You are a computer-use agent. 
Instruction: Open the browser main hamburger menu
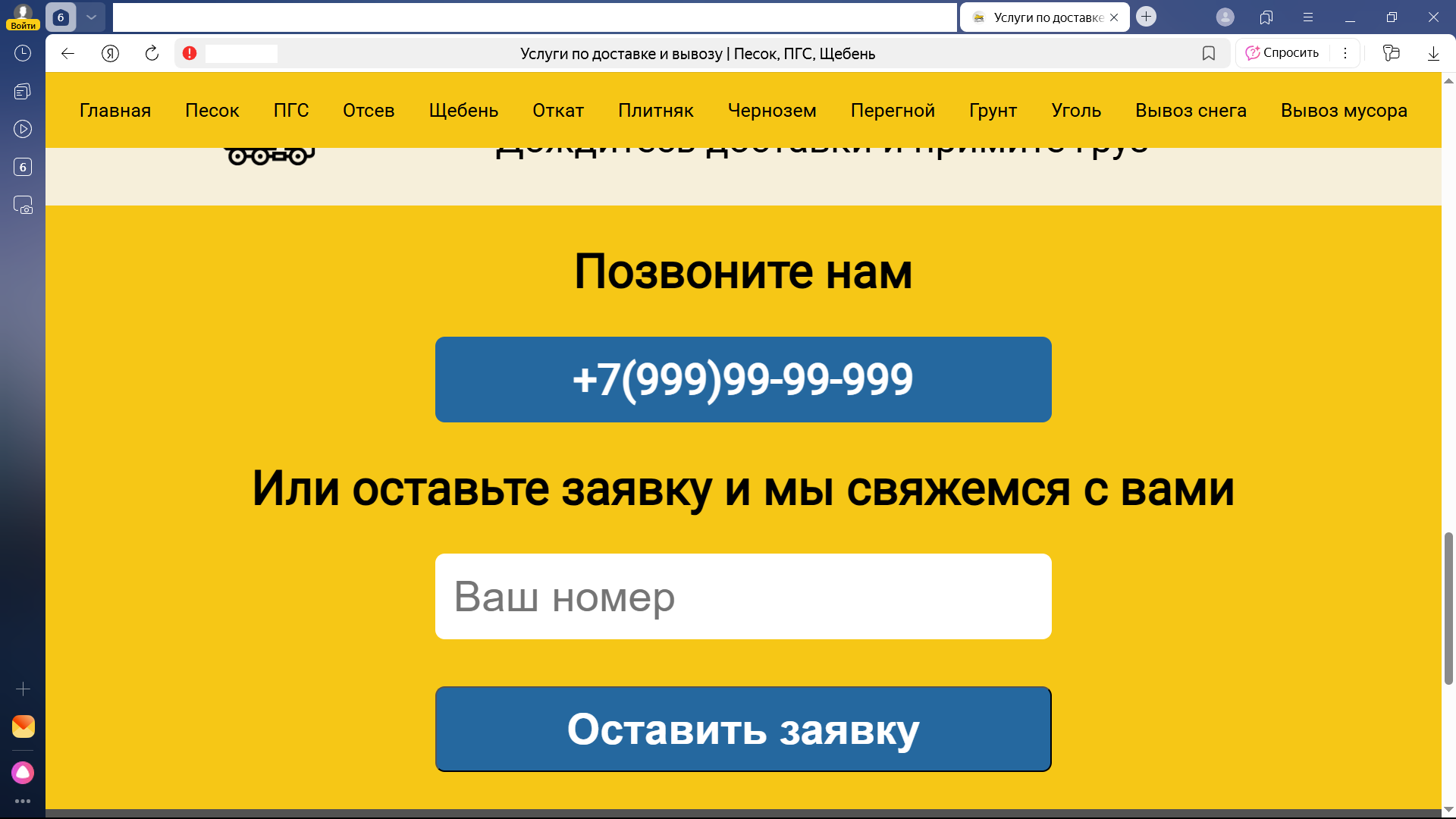click(1308, 17)
